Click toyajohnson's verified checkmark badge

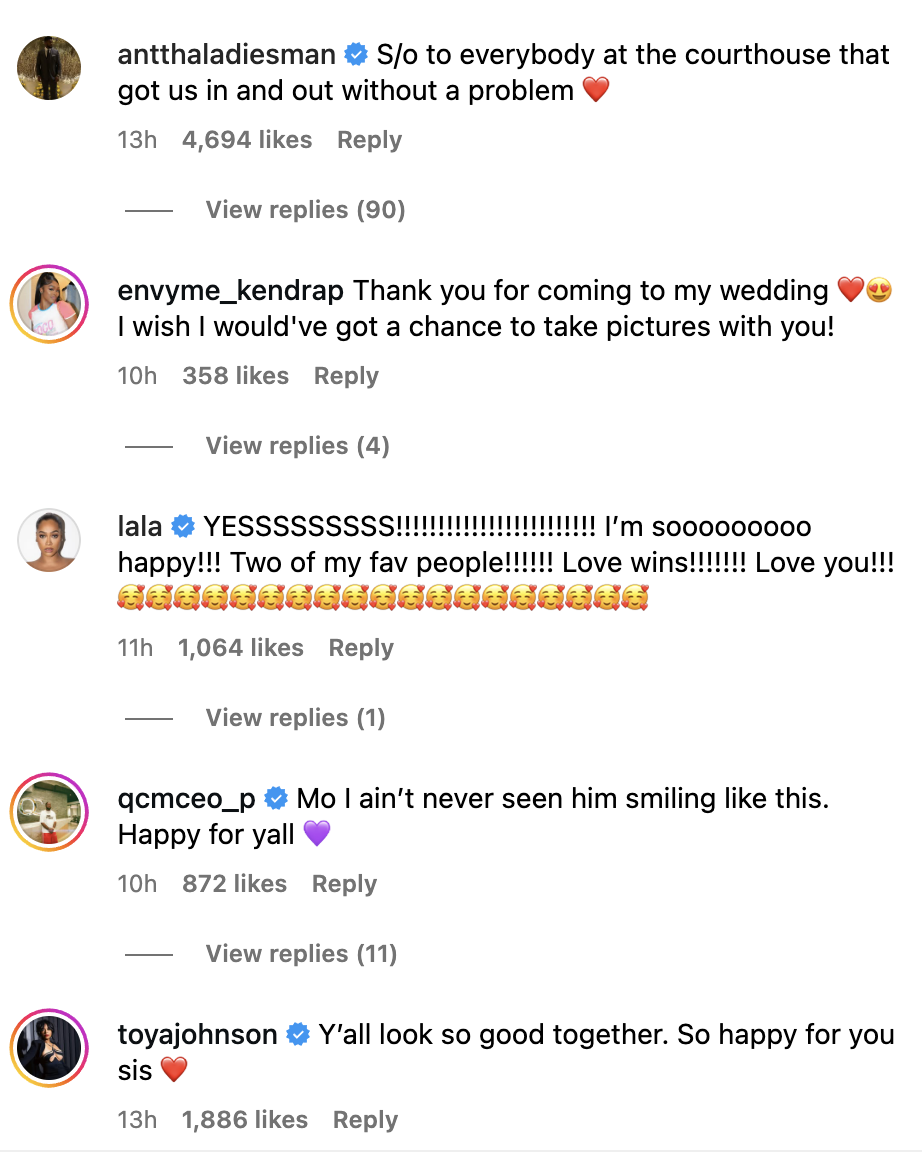[298, 1035]
